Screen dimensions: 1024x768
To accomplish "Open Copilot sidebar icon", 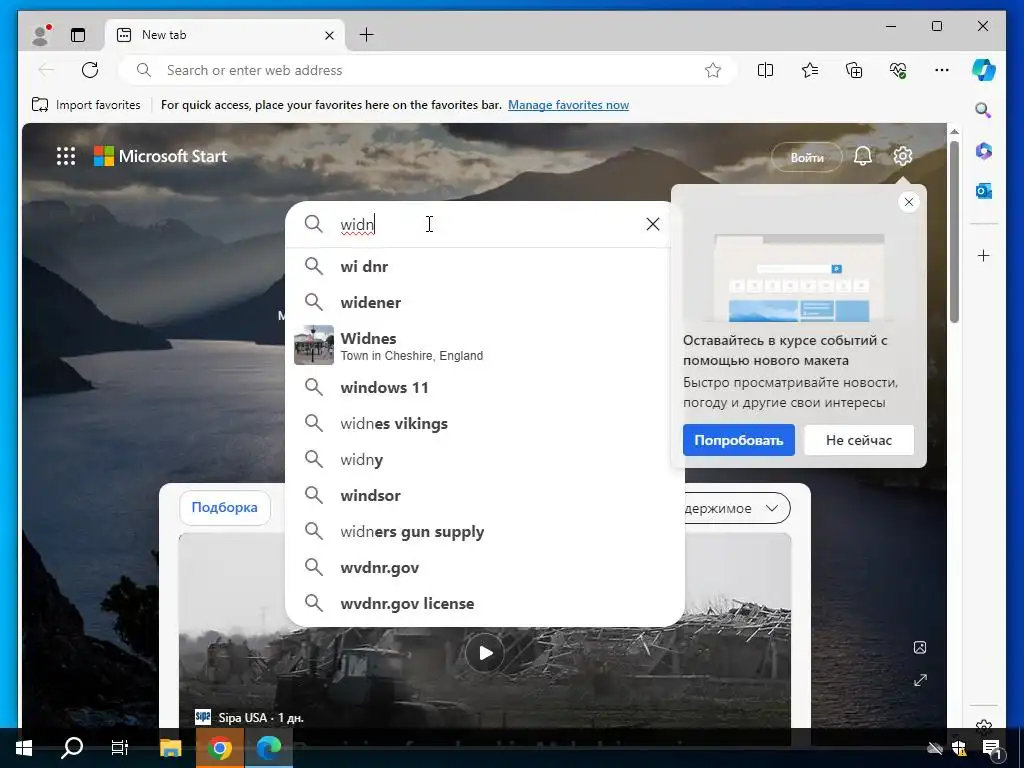I will tap(984, 70).
